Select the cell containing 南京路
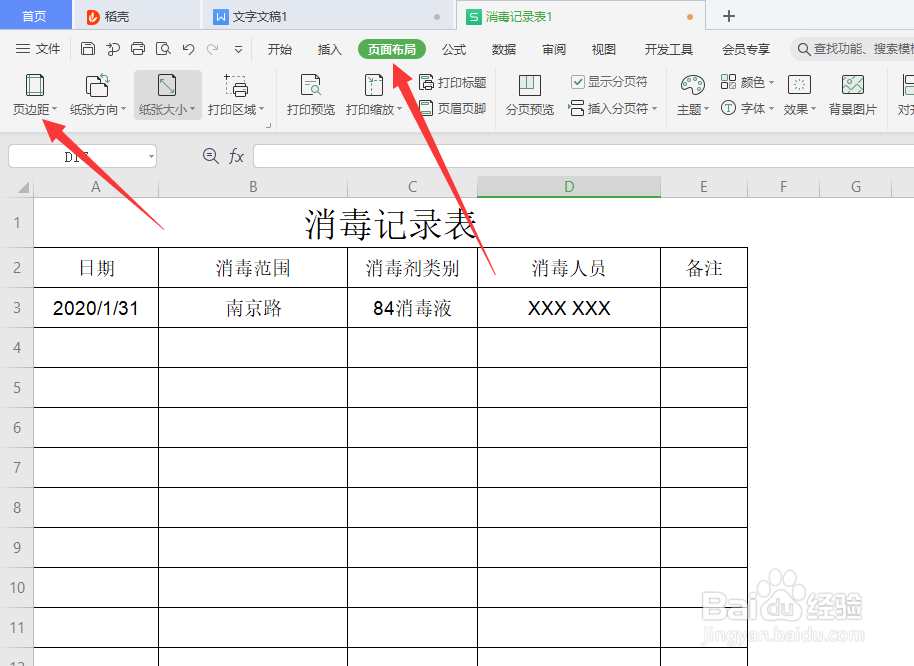This screenshot has height=666, width=914. pyautogui.click(x=252, y=308)
